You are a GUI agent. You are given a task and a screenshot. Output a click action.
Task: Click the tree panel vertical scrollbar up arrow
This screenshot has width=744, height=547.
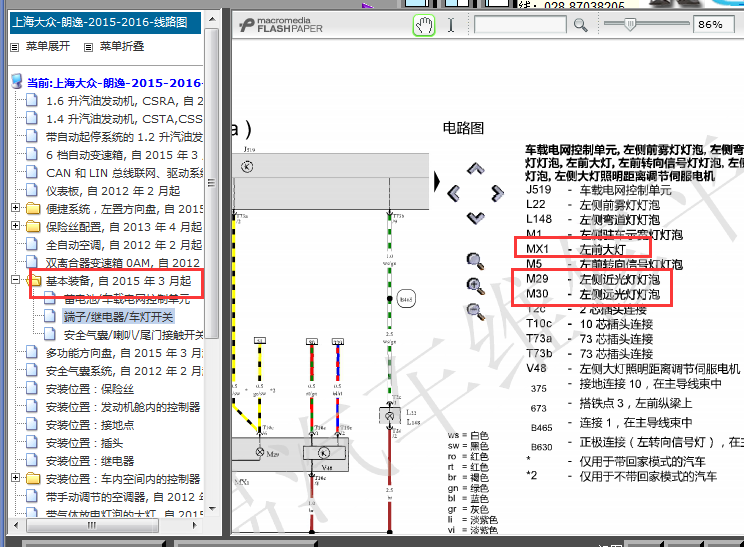(212, 20)
